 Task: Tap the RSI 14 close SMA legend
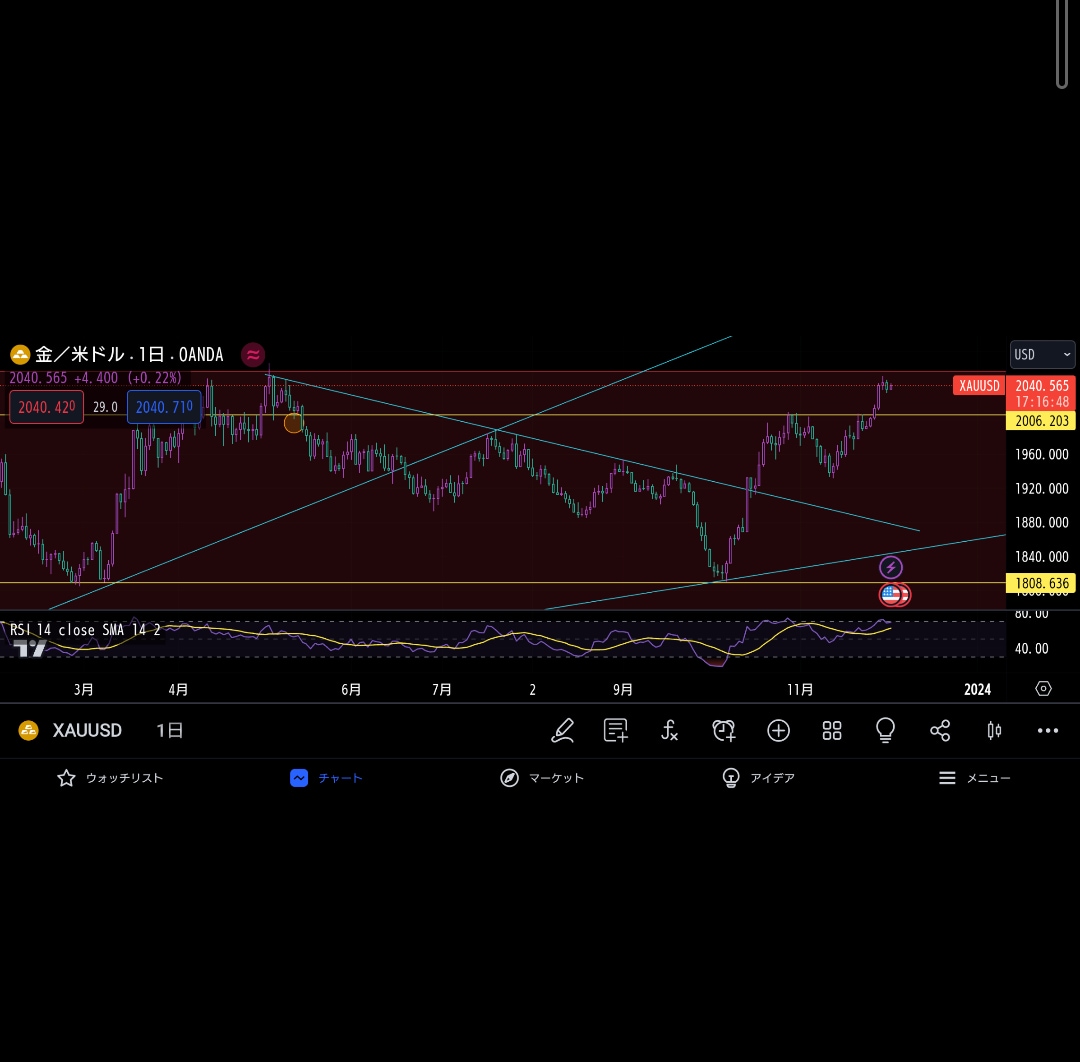(x=85, y=630)
